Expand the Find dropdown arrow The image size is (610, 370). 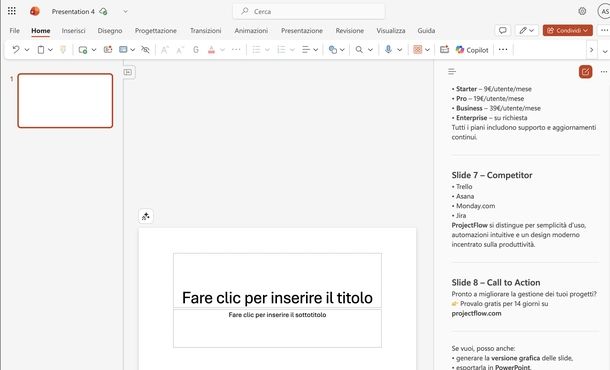point(370,50)
